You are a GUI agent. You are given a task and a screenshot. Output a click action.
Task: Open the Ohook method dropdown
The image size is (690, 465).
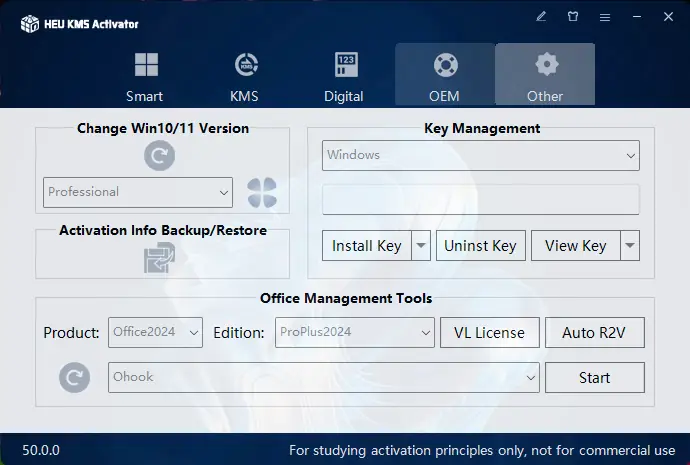point(323,377)
